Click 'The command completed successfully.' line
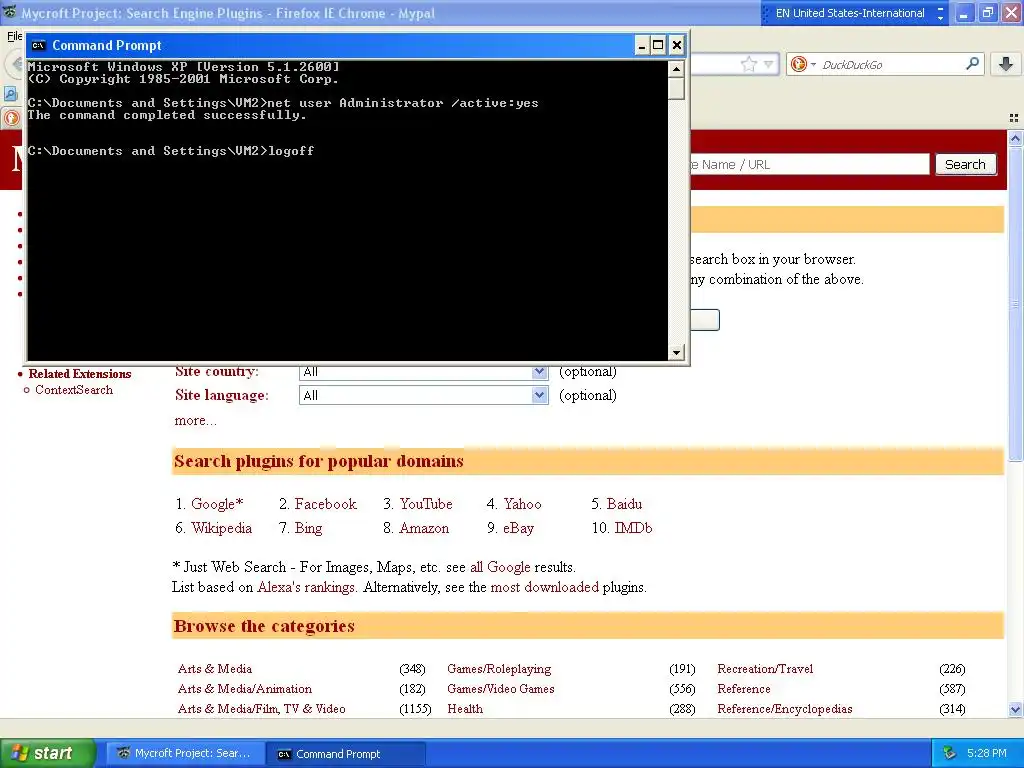This screenshot has width=1024, height=768. 167,115
